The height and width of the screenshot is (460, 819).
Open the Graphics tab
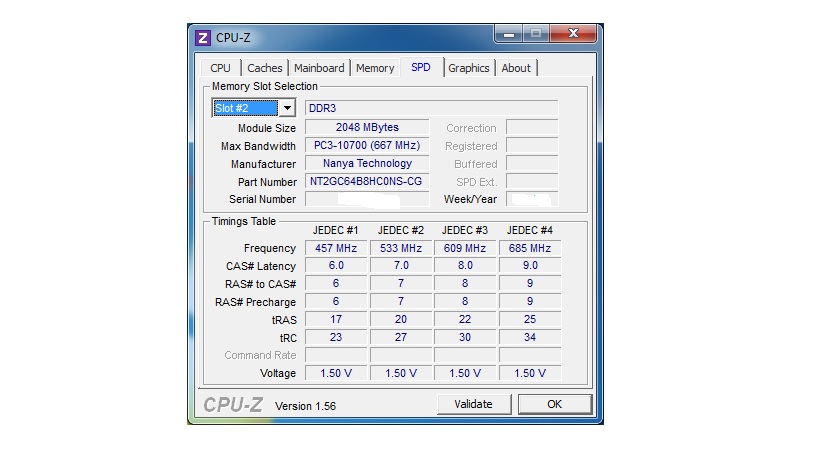469,68
